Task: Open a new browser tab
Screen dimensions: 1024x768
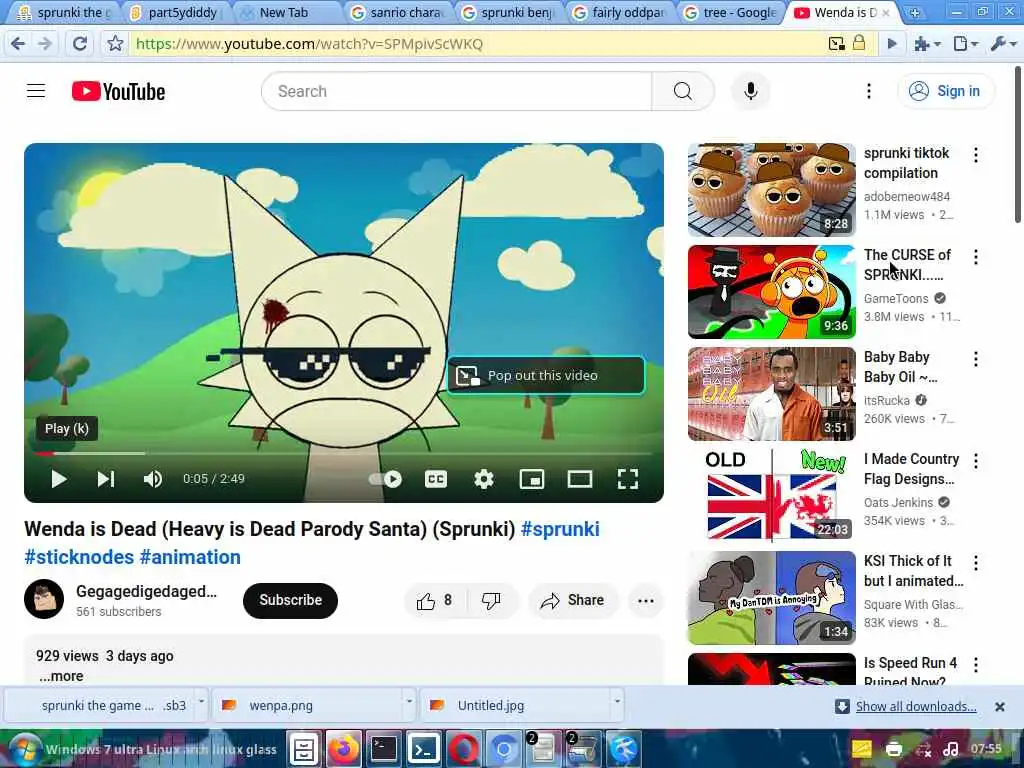Action: pos(914,12)
